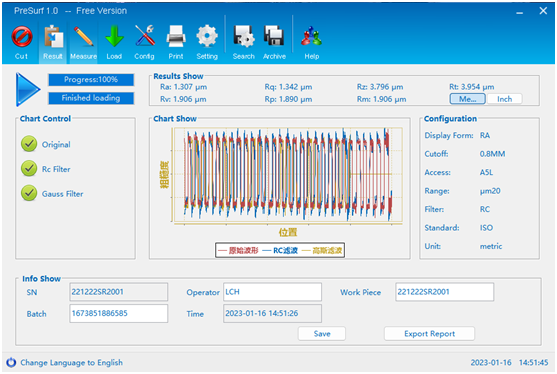Click the green Load arrow icon
The image size is (557, 374).
(114, 37)
